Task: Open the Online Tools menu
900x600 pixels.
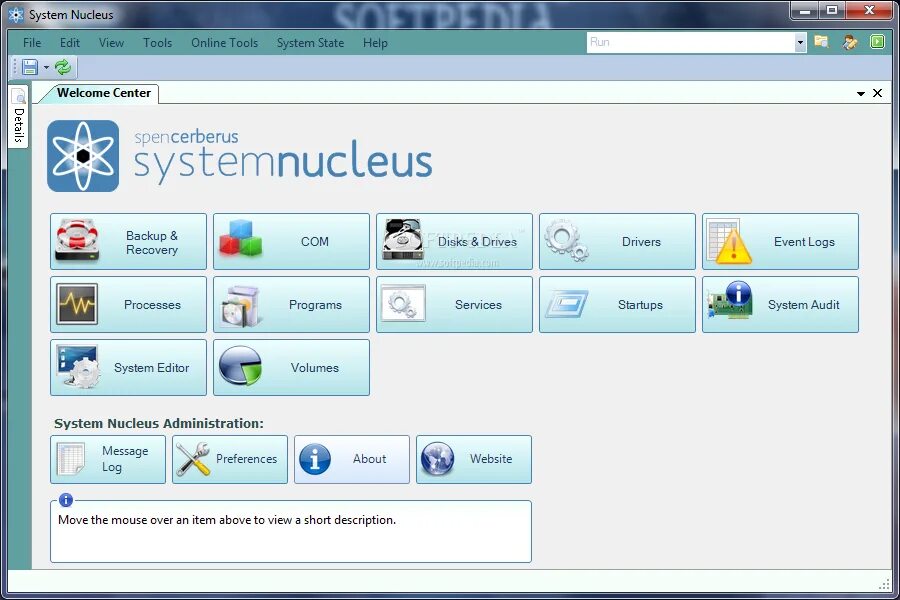Action: [224, 43]
